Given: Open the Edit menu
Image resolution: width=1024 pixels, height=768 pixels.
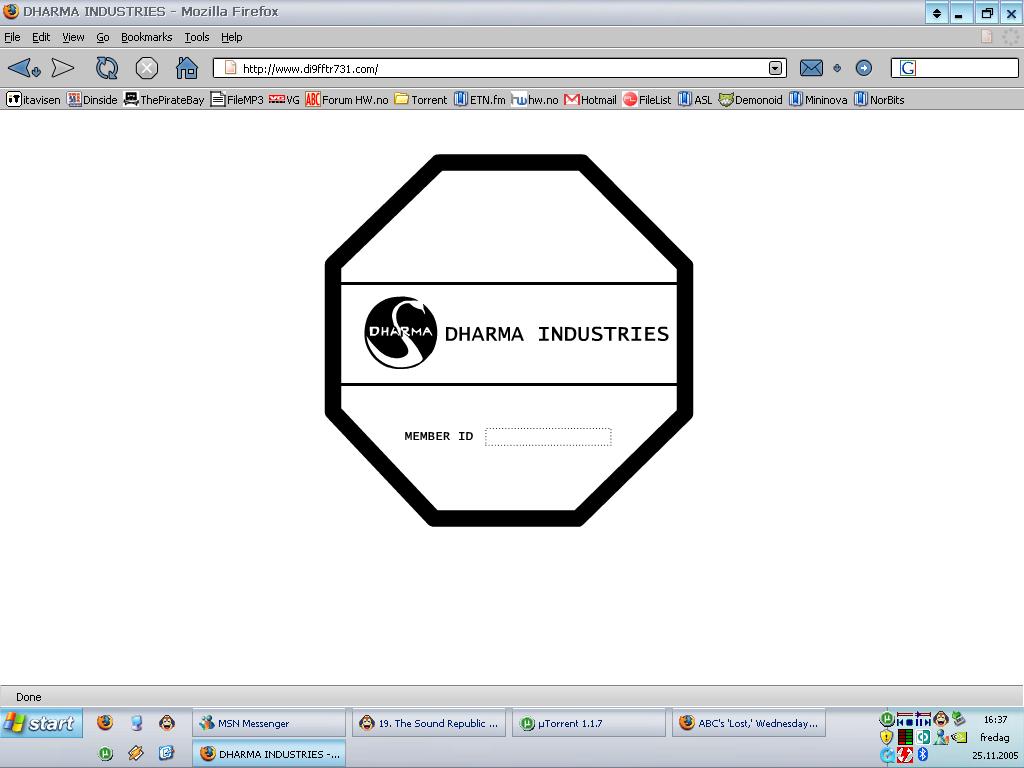Looking at the screenshot, I should click(41, 37).
